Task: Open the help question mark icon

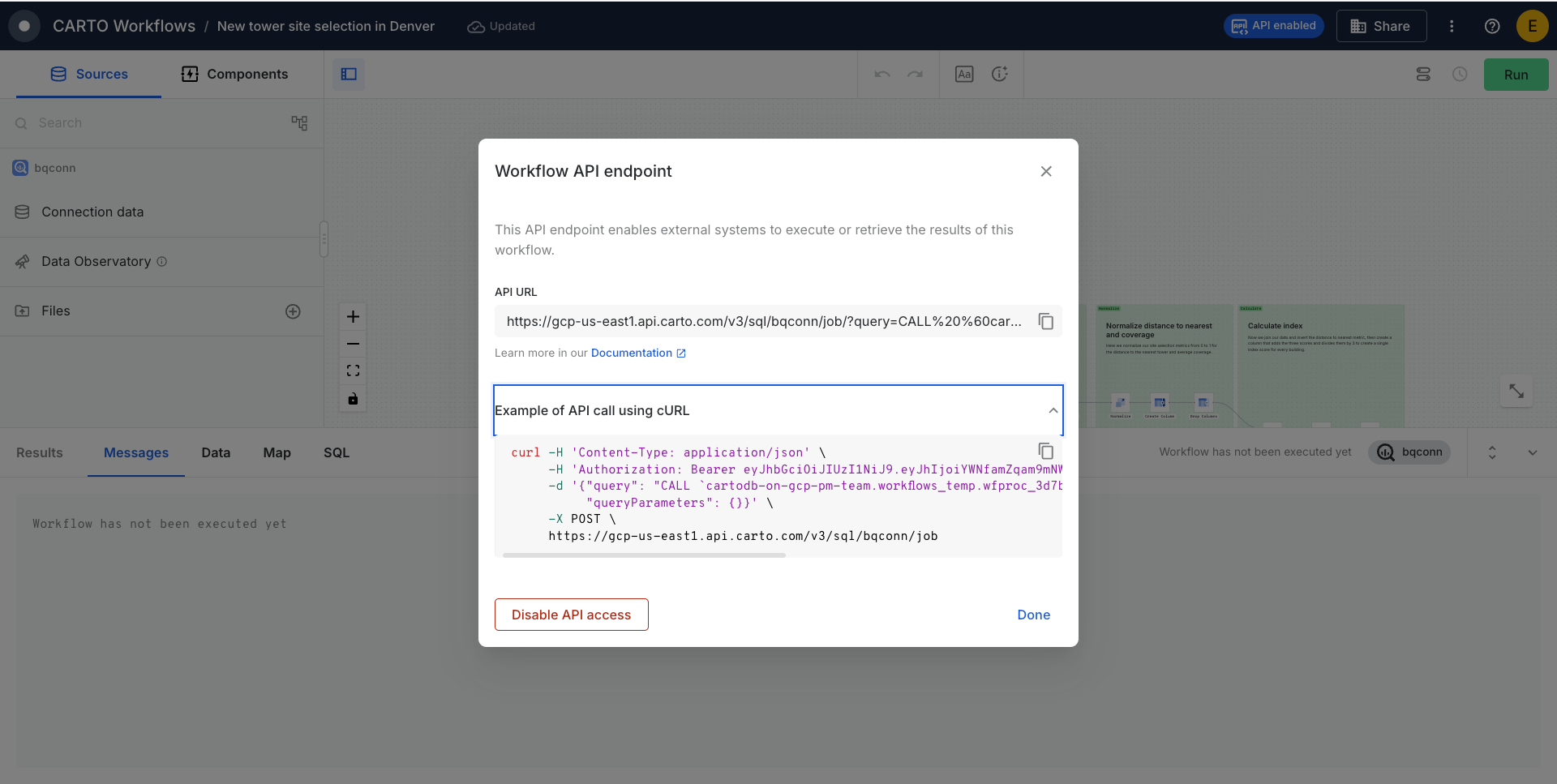Action: pyautogui.click(x=1492, y=26)
